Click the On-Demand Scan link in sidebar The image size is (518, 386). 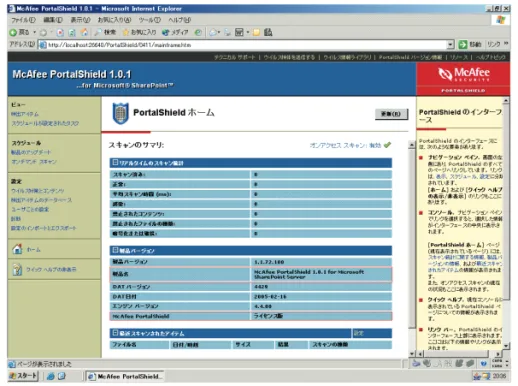pos(34,162)
